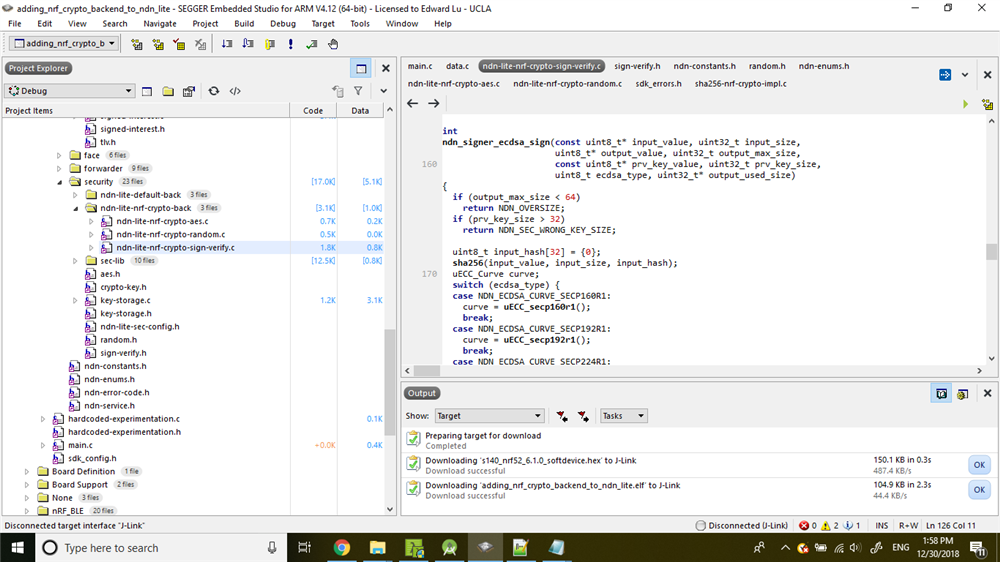The width and height of the screenshot is (1000, 562).
Task: Click the refresh icon in Project Explorer
Action: pyautogui.click(x=214, y=91)
